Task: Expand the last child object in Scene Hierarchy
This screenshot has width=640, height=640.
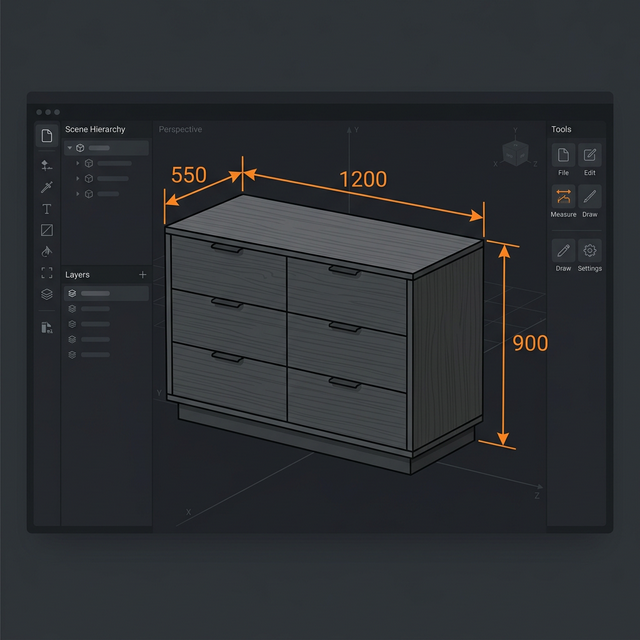Action: click(78, 193)
